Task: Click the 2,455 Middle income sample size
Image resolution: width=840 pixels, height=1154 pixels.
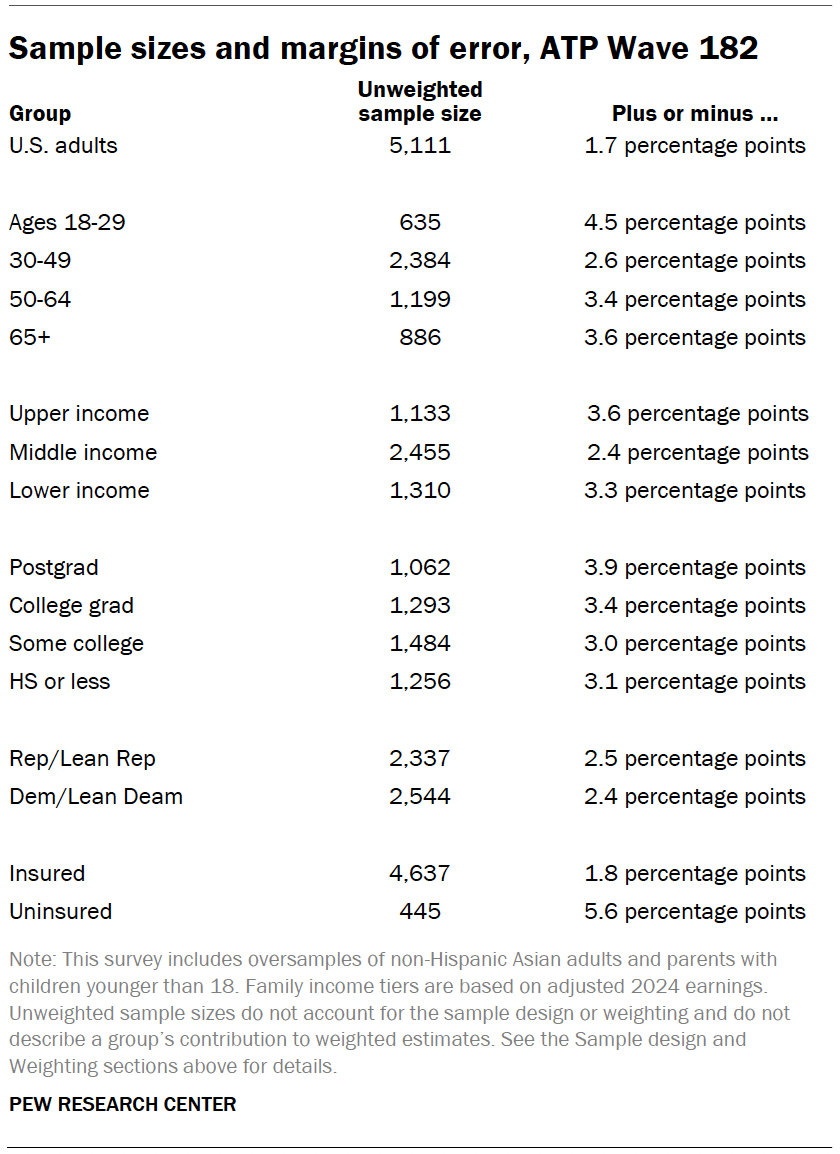Action: coord(420,453)
